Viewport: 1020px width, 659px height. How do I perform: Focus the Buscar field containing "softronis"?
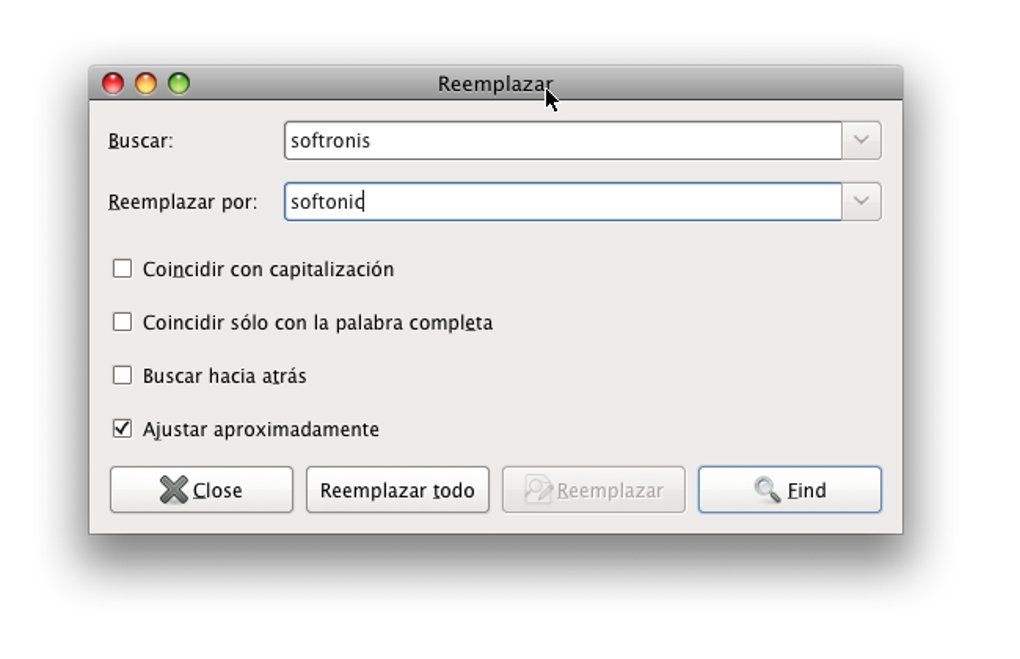tap(562, 141)
